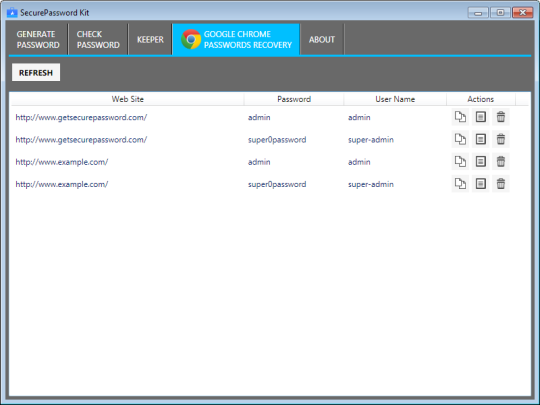This screenshot has height=405, width=540.
Task: Trash the getsecurepassword.com super-admin entry
Action: point(501,139)
